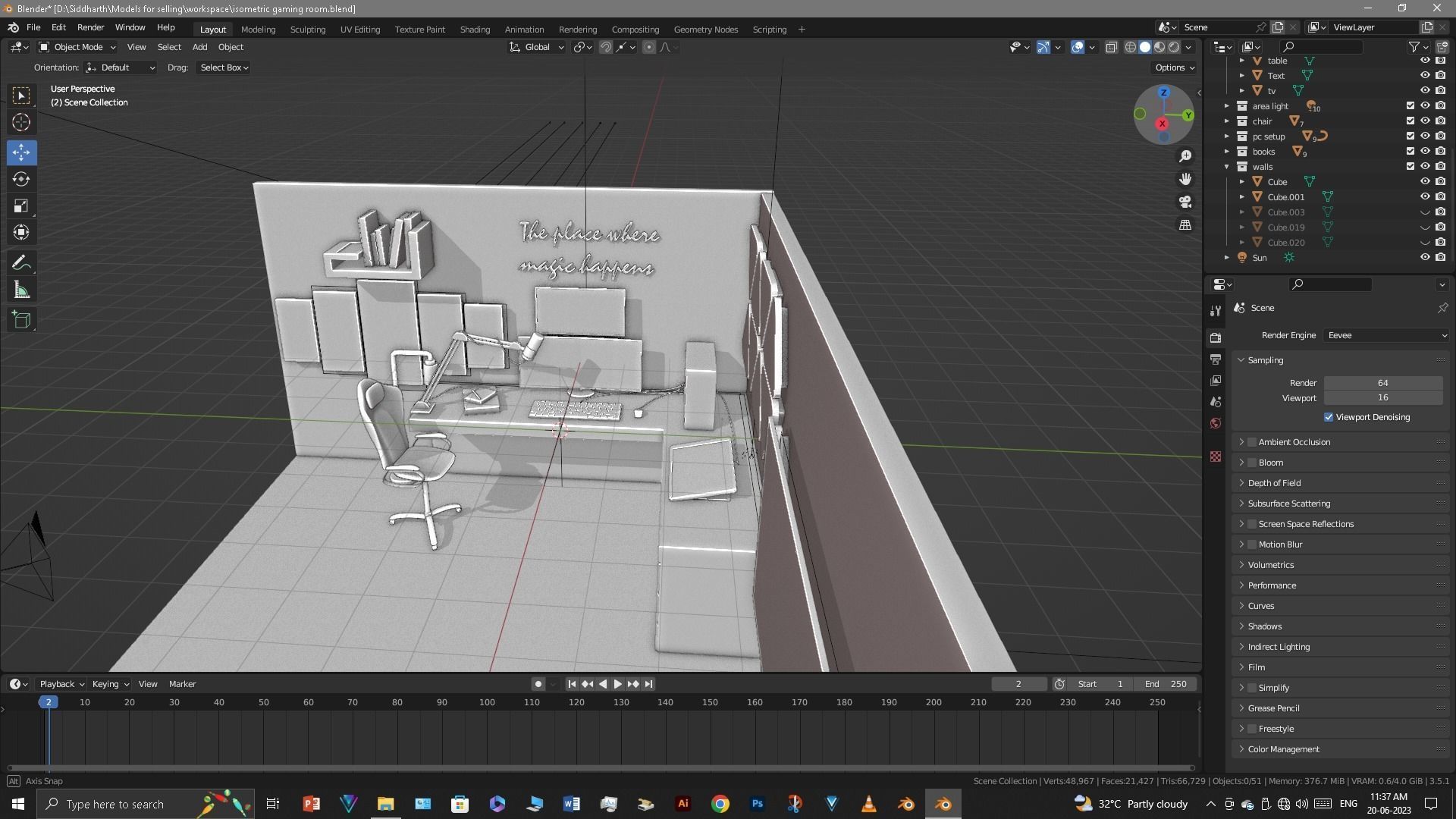Switch to wireframe viewport shading

(1130, 47)
